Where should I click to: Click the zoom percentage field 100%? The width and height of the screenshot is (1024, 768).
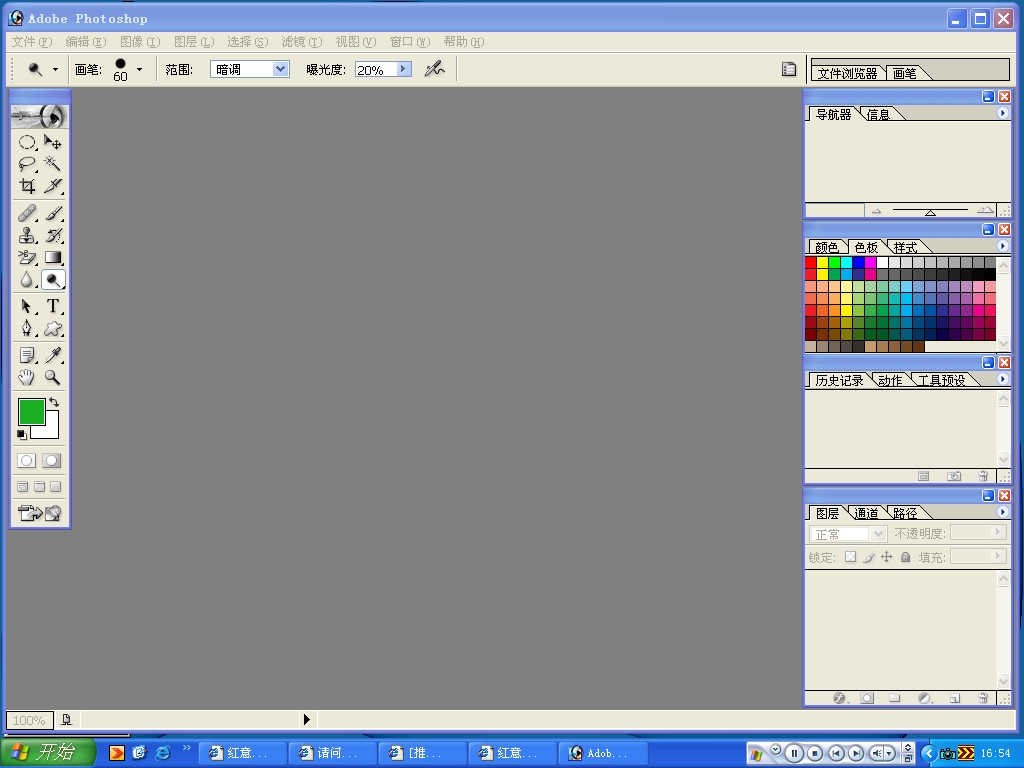(29, 720)
